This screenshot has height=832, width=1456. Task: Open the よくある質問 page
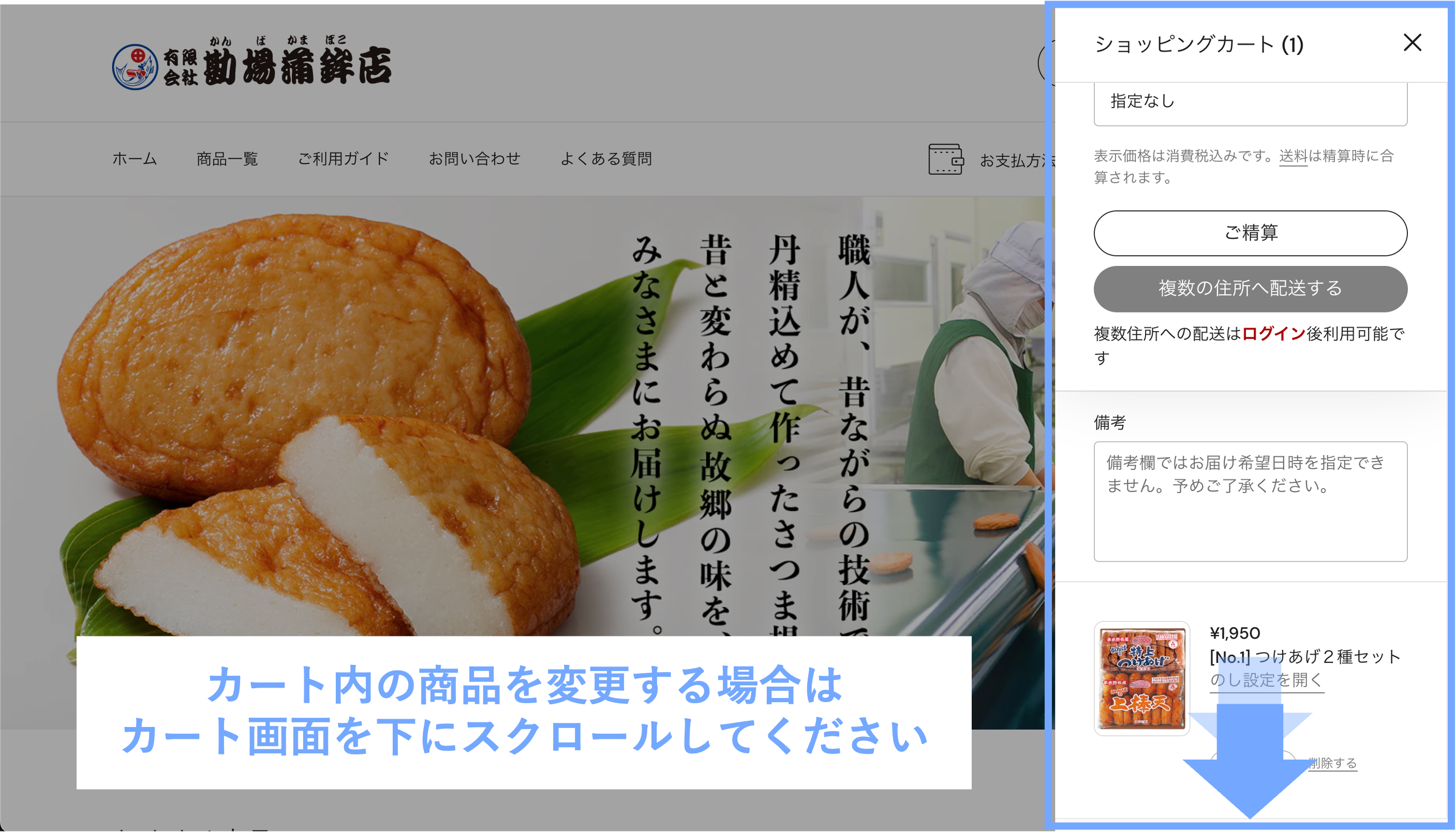606,159
